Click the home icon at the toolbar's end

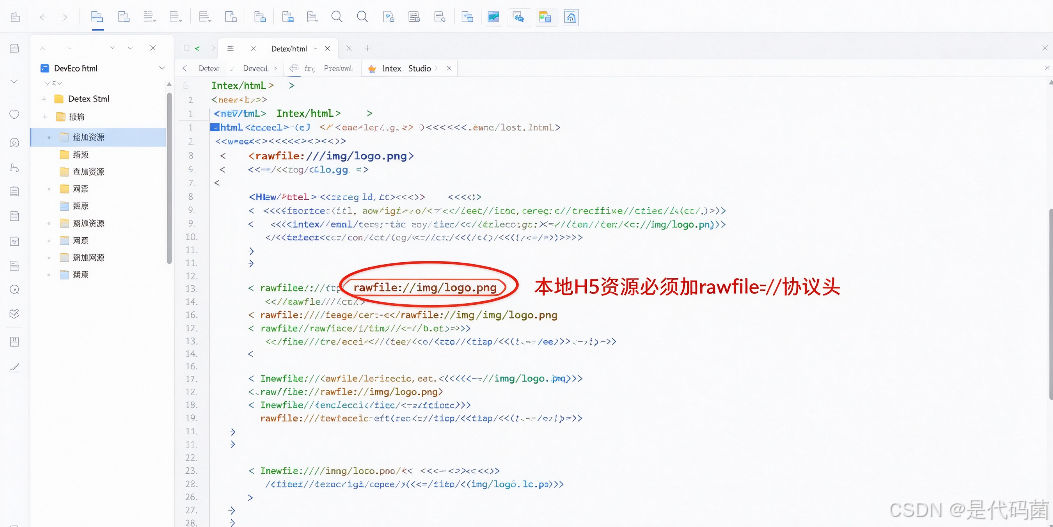571,17
